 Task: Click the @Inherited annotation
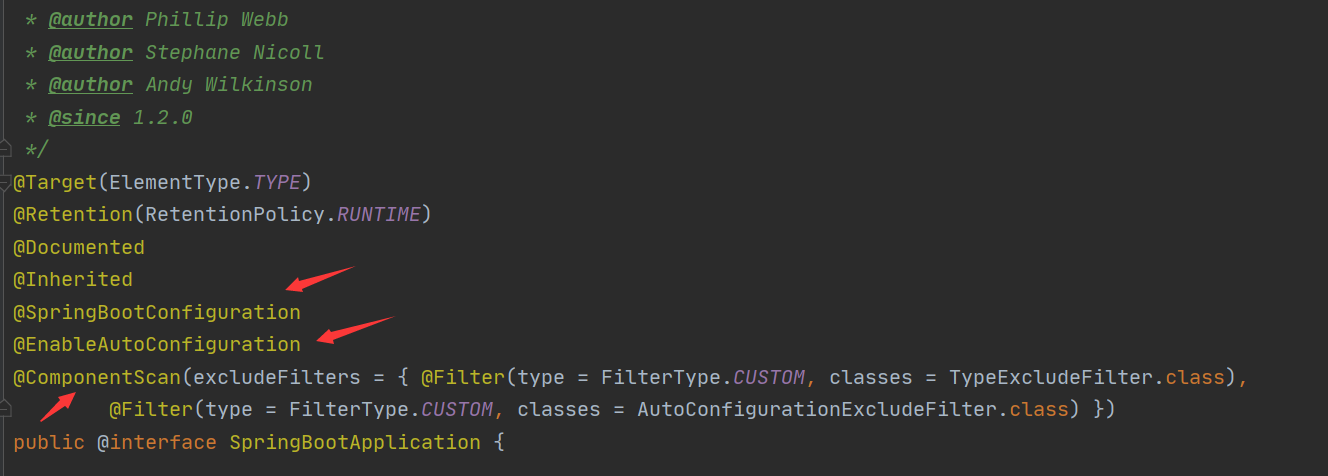[72, 279]
